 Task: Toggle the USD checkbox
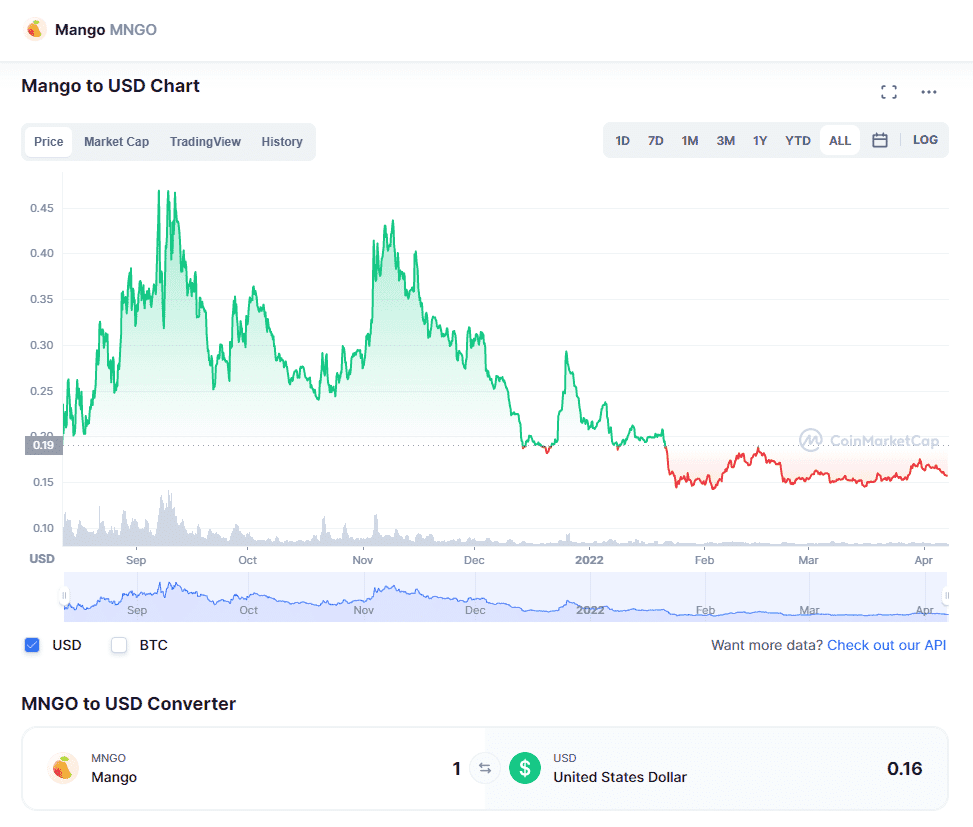(x=32, y=645)
